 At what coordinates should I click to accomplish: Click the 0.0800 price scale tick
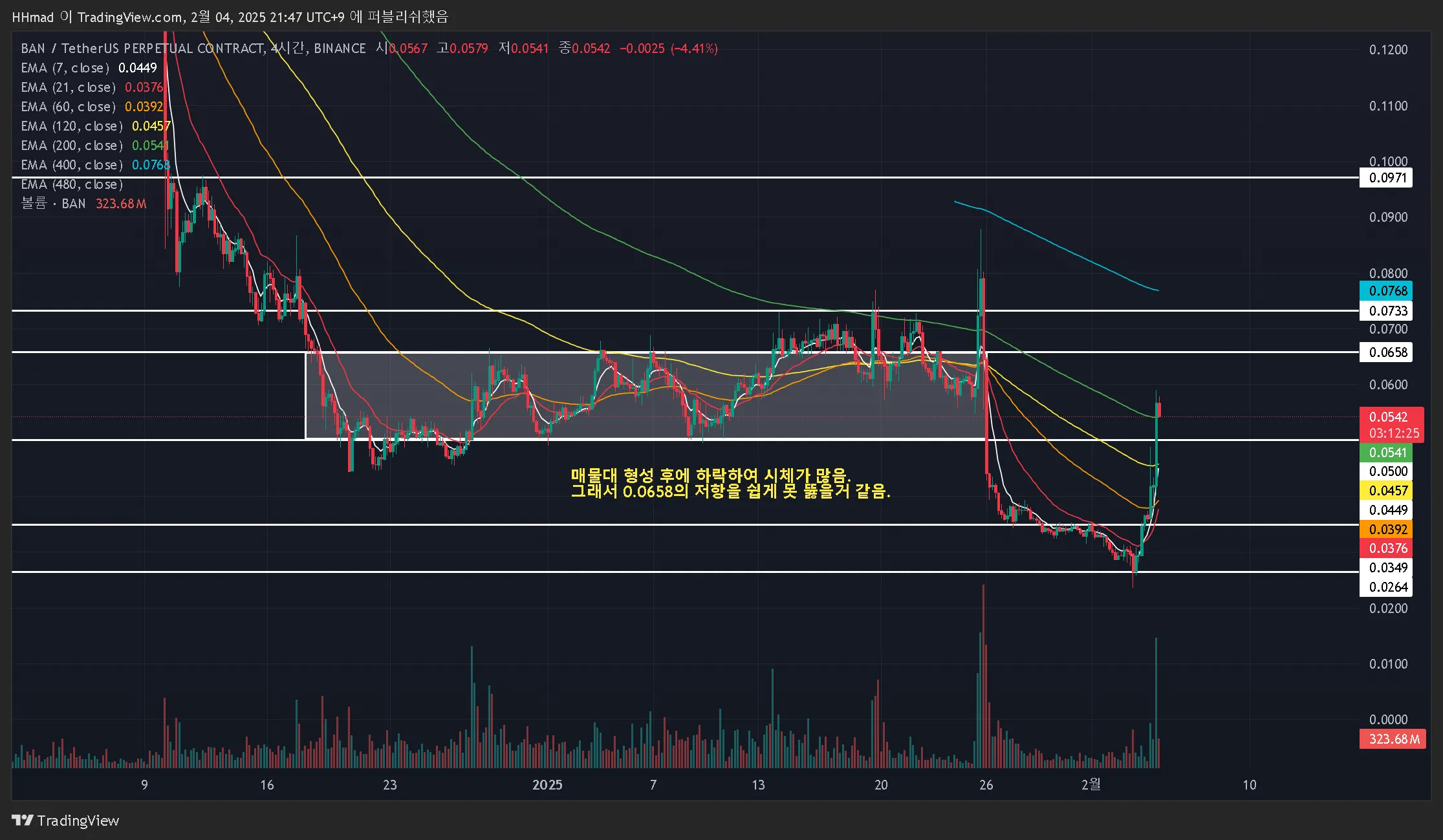[1388, 274]
